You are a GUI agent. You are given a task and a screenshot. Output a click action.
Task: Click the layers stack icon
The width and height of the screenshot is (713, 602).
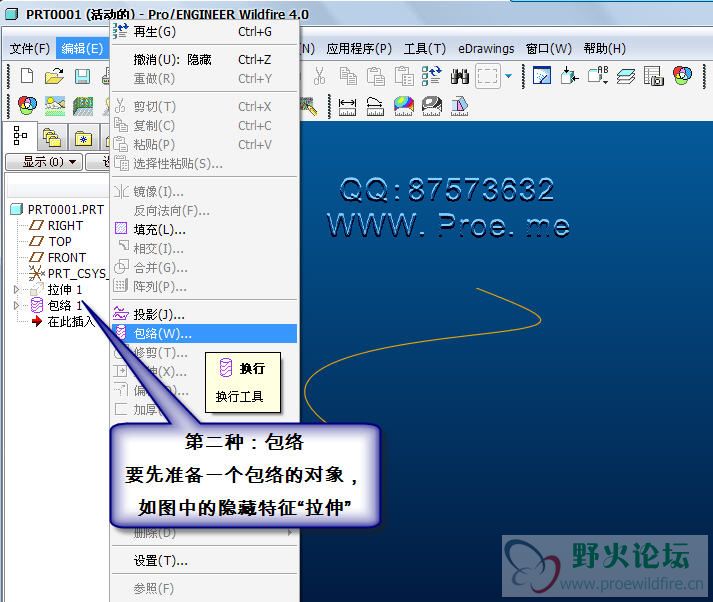click(626, 76)
